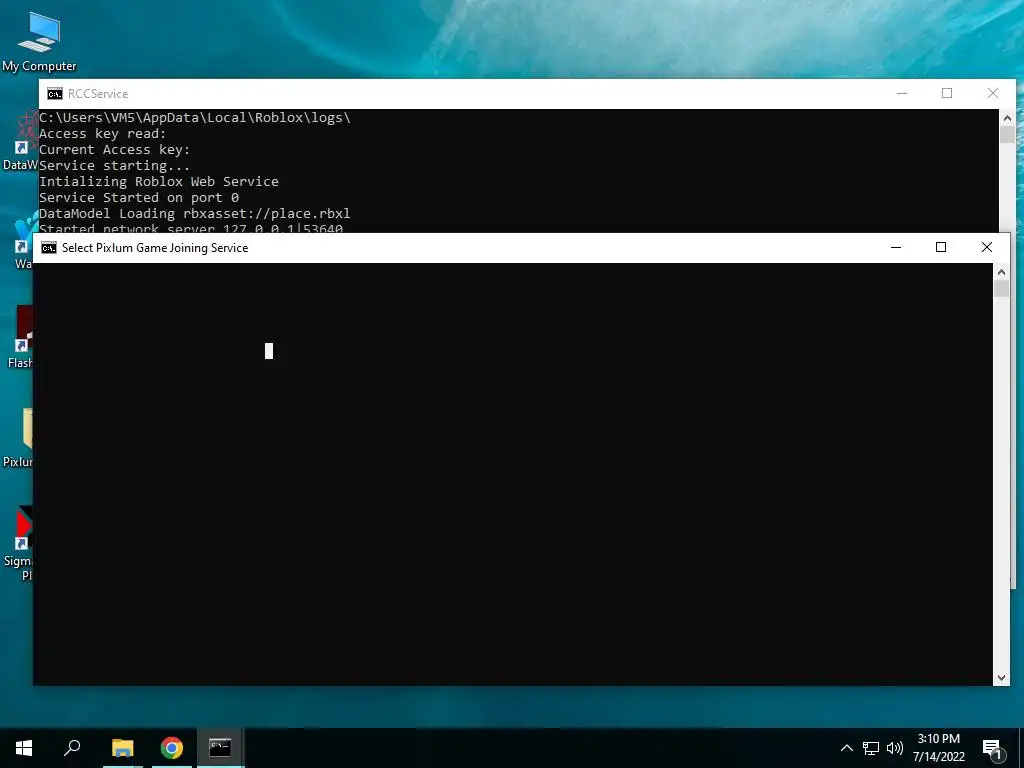This screenshot has height=768, width=1024.
Task: Minimize the RCCService window
Action: [902, 94]
